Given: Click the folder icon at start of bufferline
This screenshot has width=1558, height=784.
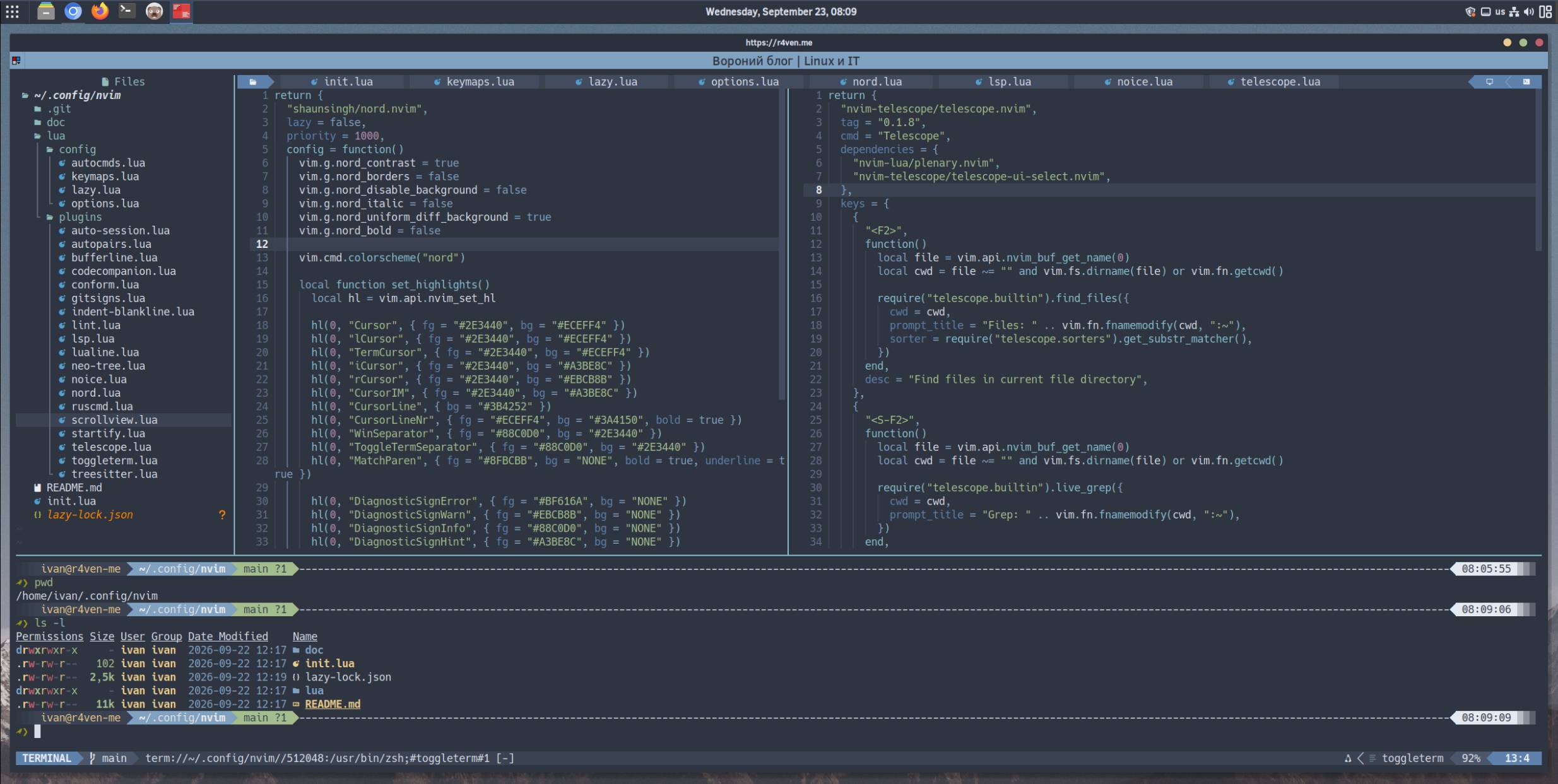Looking at the screenshot, I should 253,81.
